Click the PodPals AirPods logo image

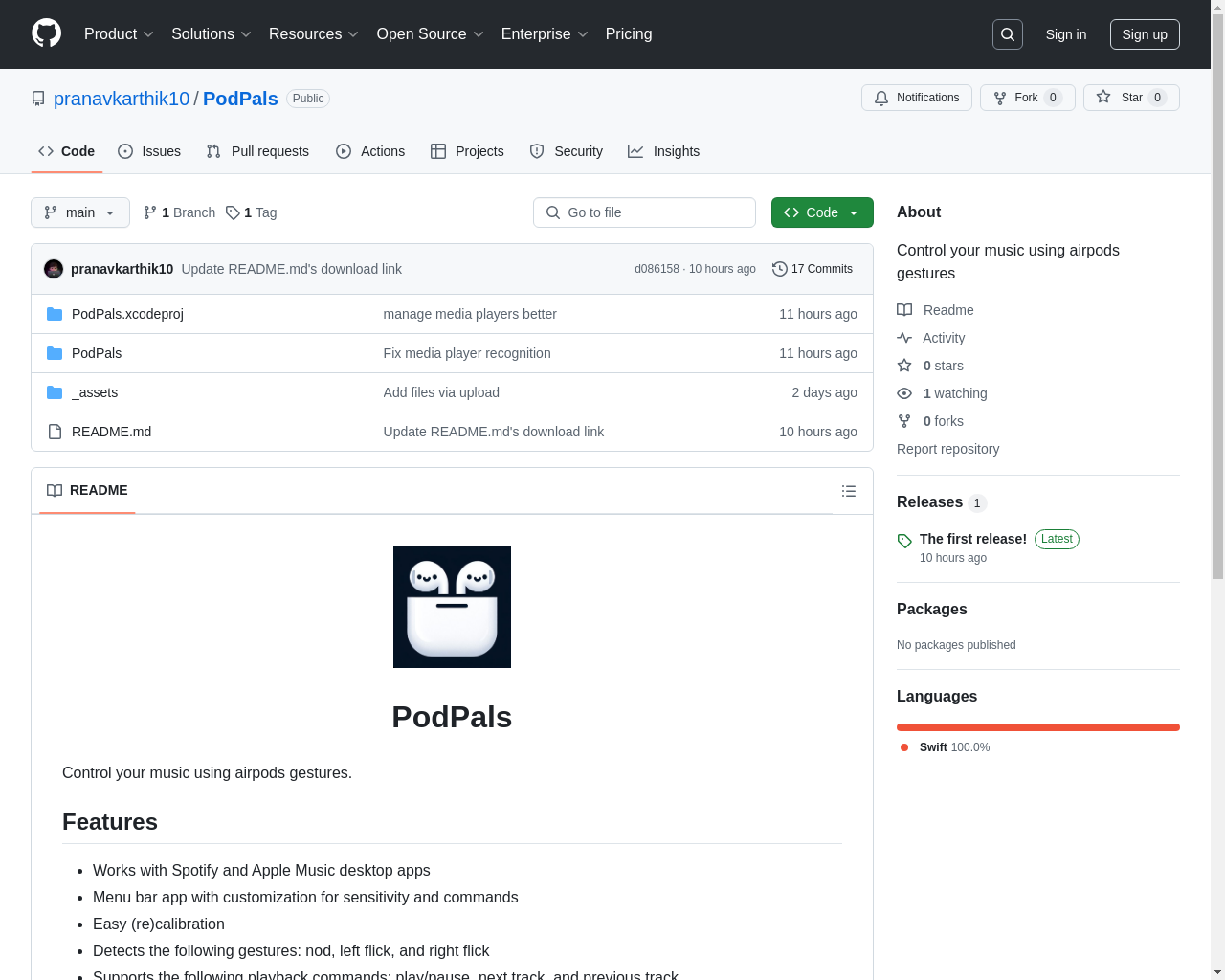pos(452,607)
